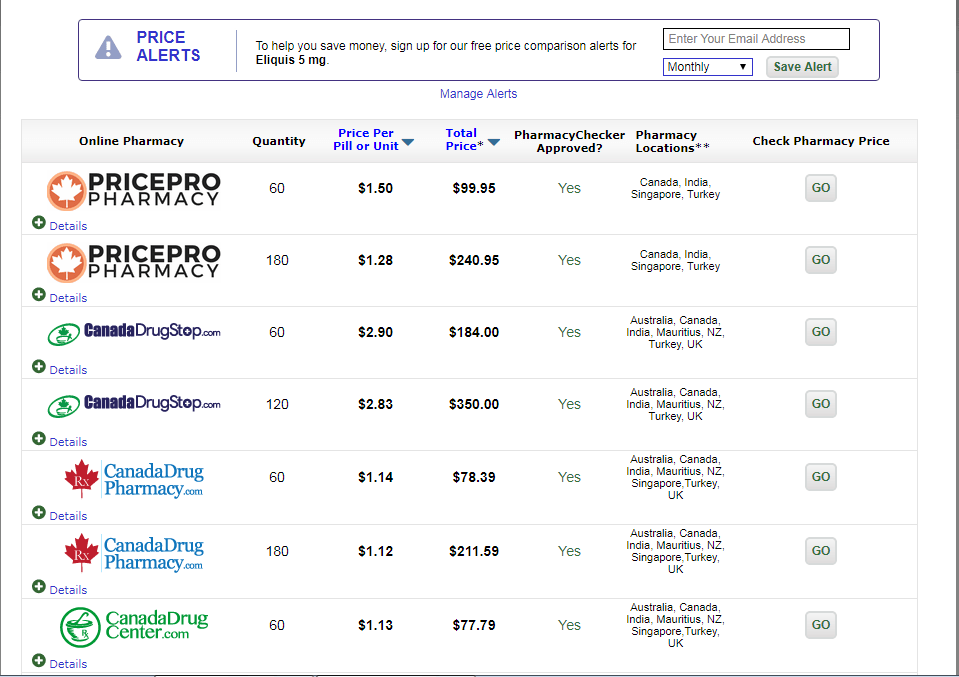959x677 pixels.
Task: Sort by Total Price arrow
Action: pyautogui.click(x=494, y=142)
